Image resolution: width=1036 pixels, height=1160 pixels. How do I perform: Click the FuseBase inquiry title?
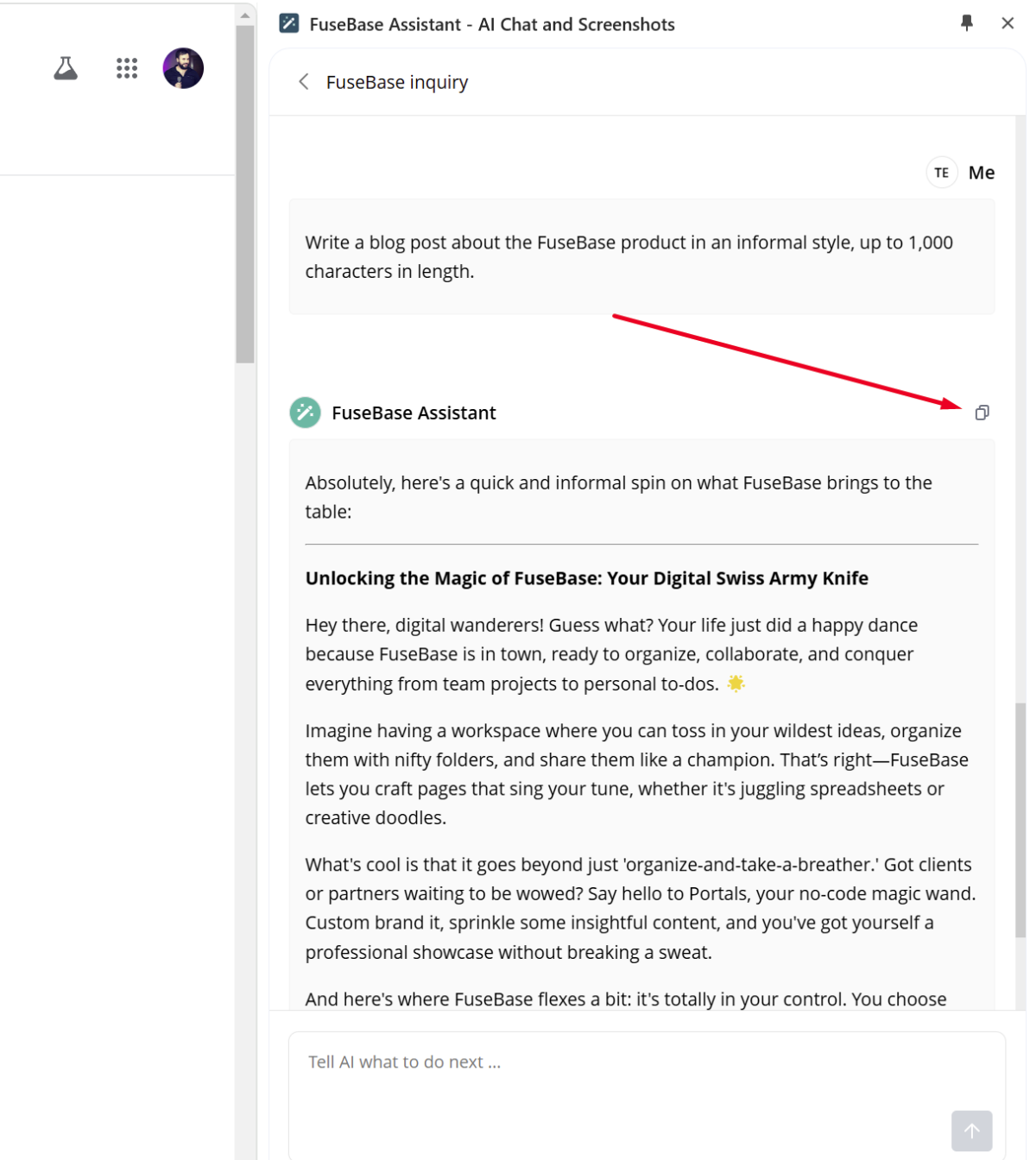pos(396,81)
